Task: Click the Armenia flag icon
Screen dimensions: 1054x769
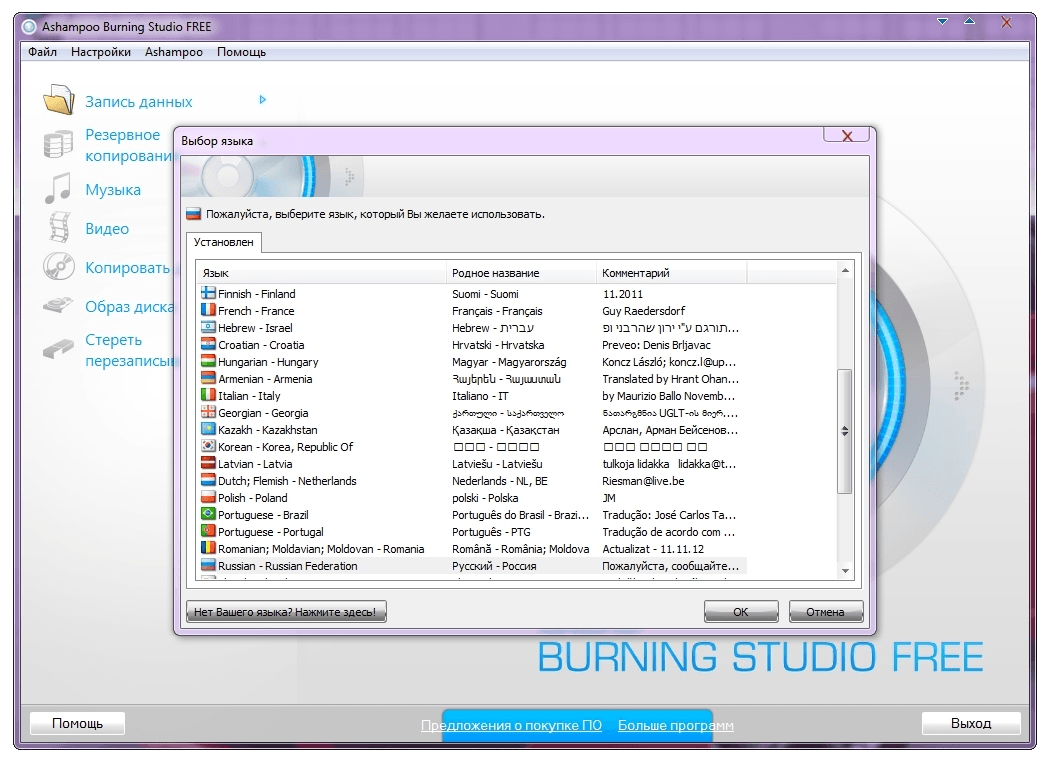Action: tap(208, 378)
